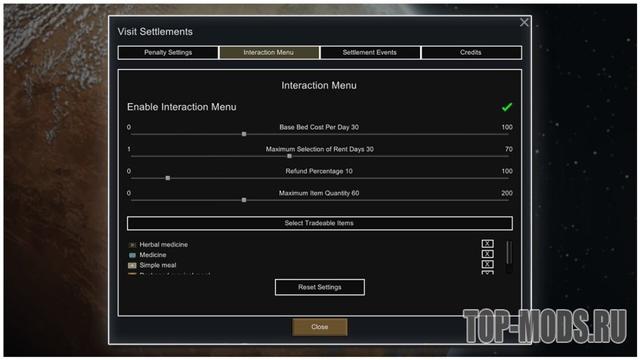The image size is (640, 360).
Task: Click the Simple meal item icon
Action: coord(132,265)
